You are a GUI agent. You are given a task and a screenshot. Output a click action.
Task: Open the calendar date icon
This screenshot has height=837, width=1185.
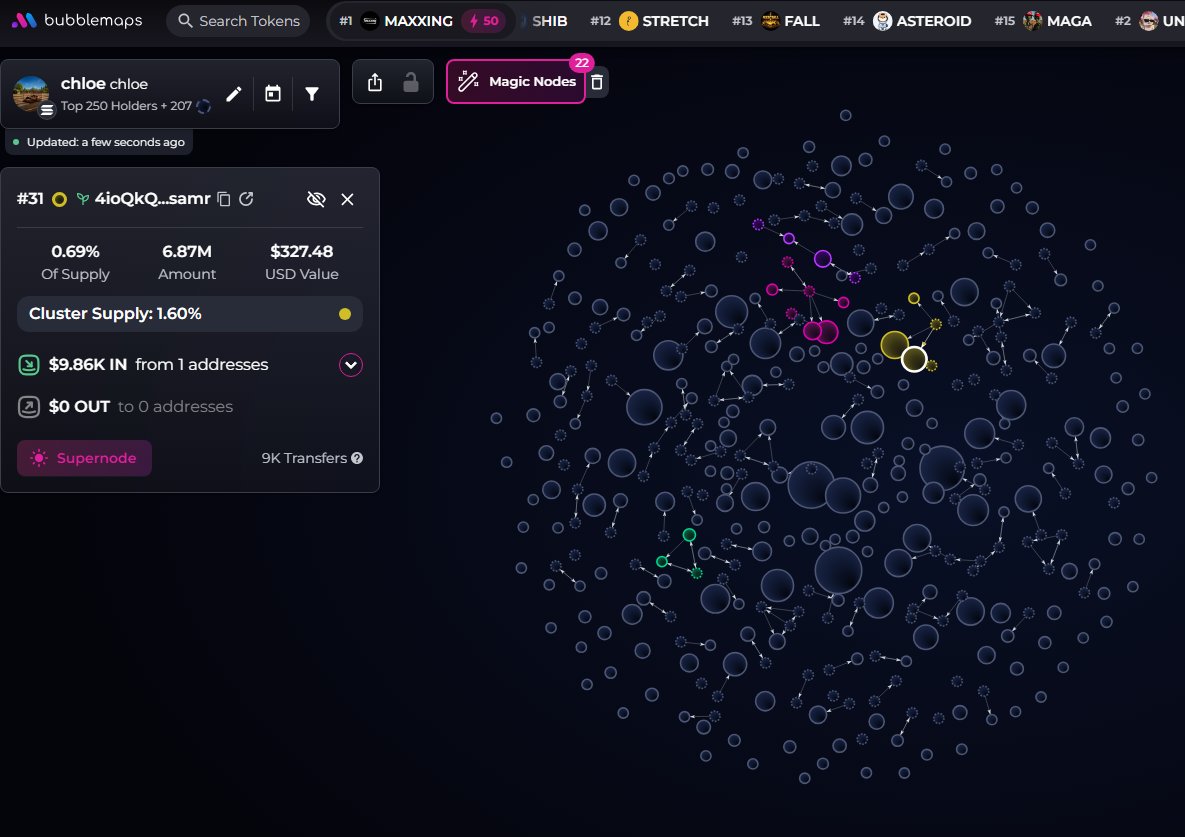pos(273,94)
